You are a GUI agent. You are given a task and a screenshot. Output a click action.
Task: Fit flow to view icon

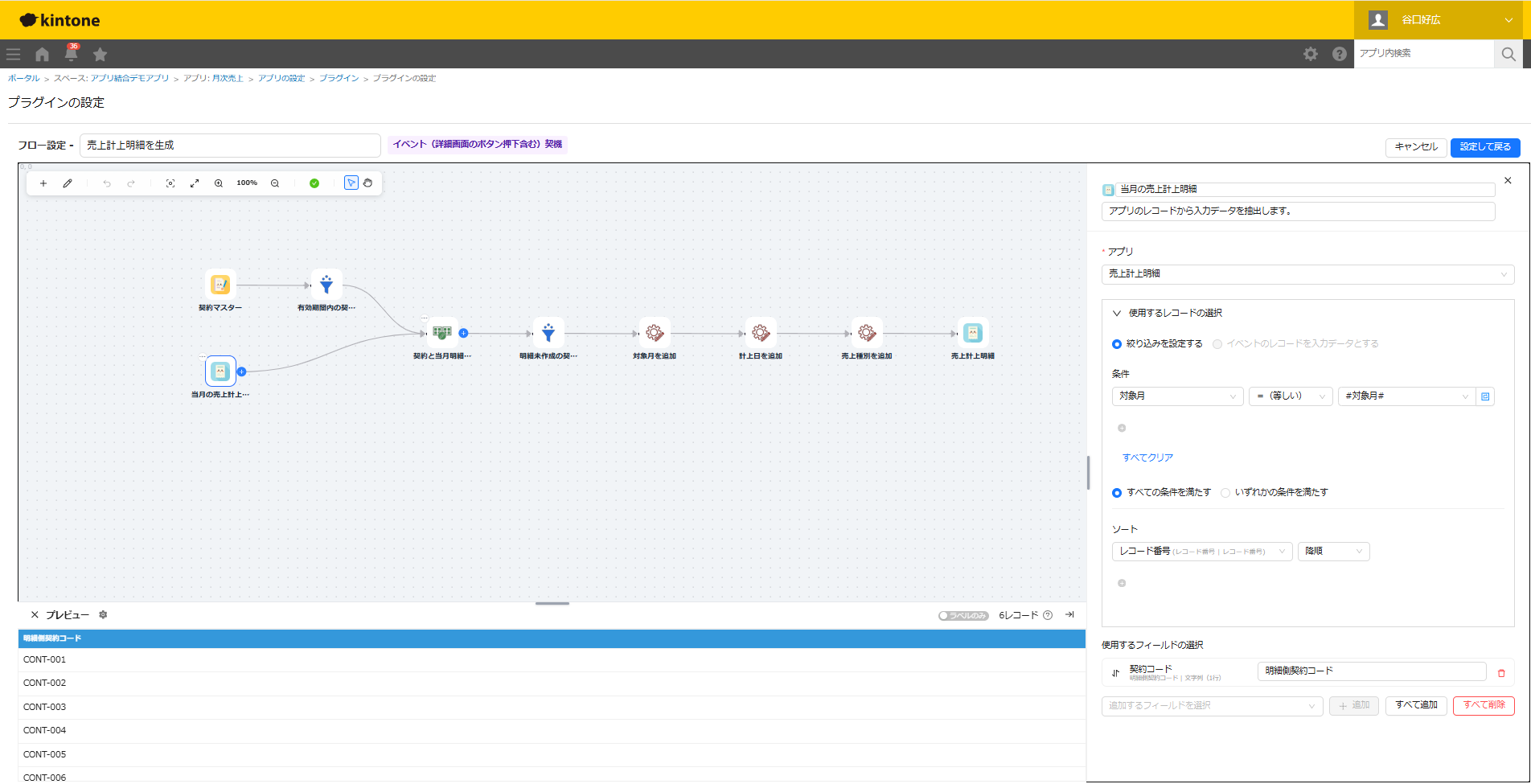click(170, 183)
